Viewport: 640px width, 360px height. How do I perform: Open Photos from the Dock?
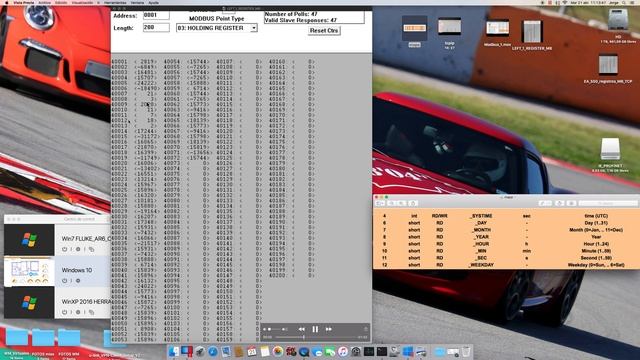[278, 351]
